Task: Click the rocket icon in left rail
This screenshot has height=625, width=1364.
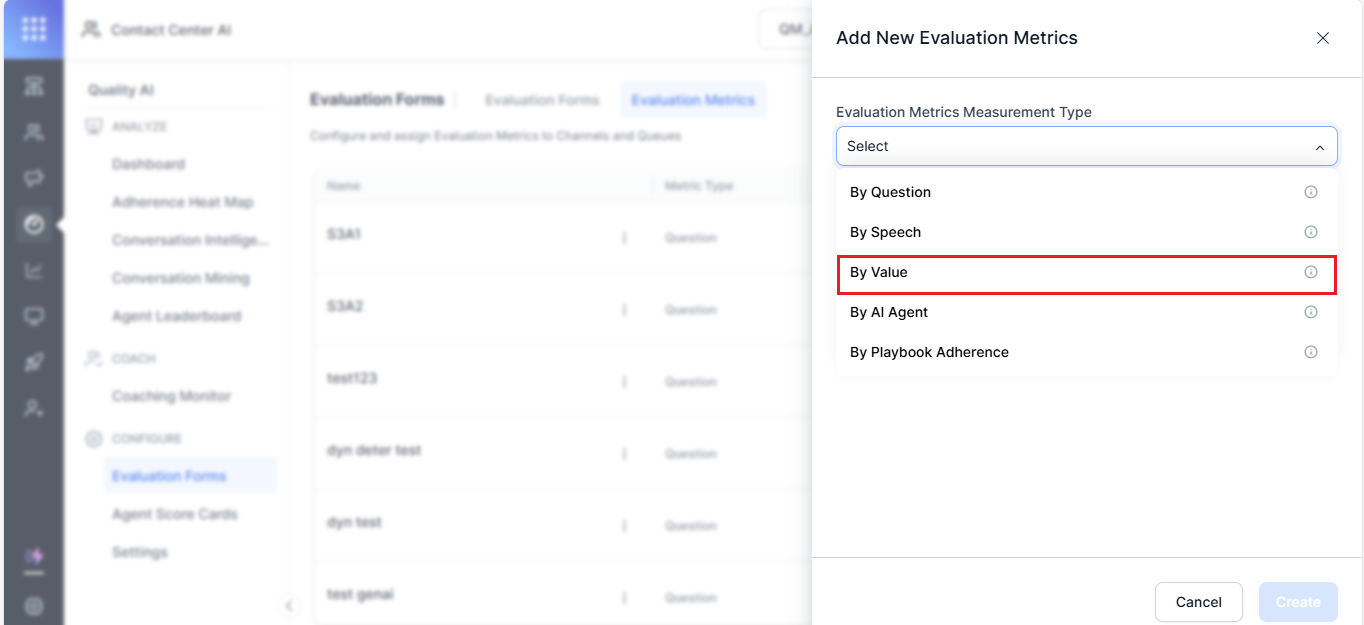Action: pyautogui.click(x=34, y=362)
